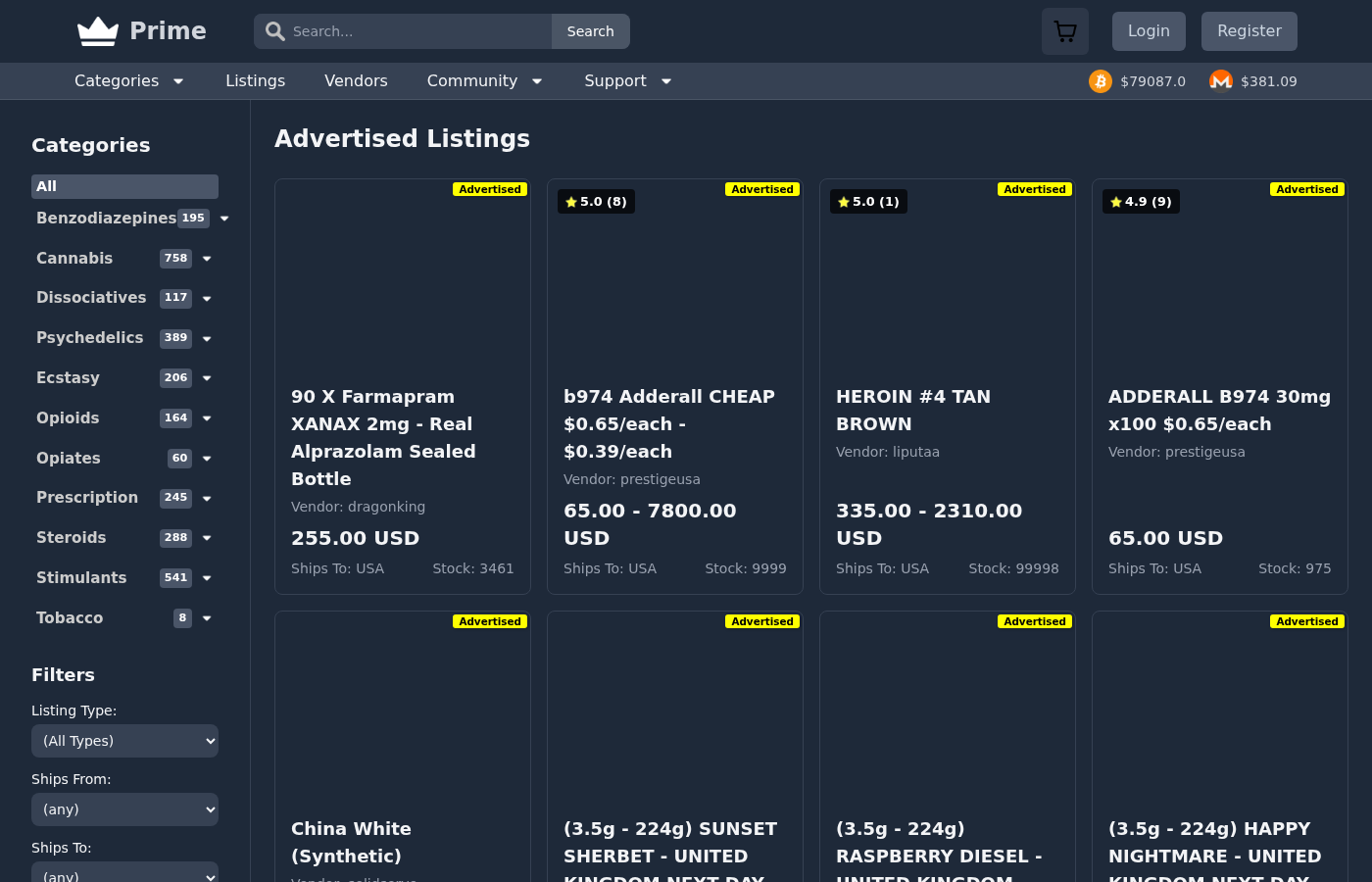Click the Monero price $381.09
Viewport: 1372px width, 882px height.
click(x=1269, y=81)
